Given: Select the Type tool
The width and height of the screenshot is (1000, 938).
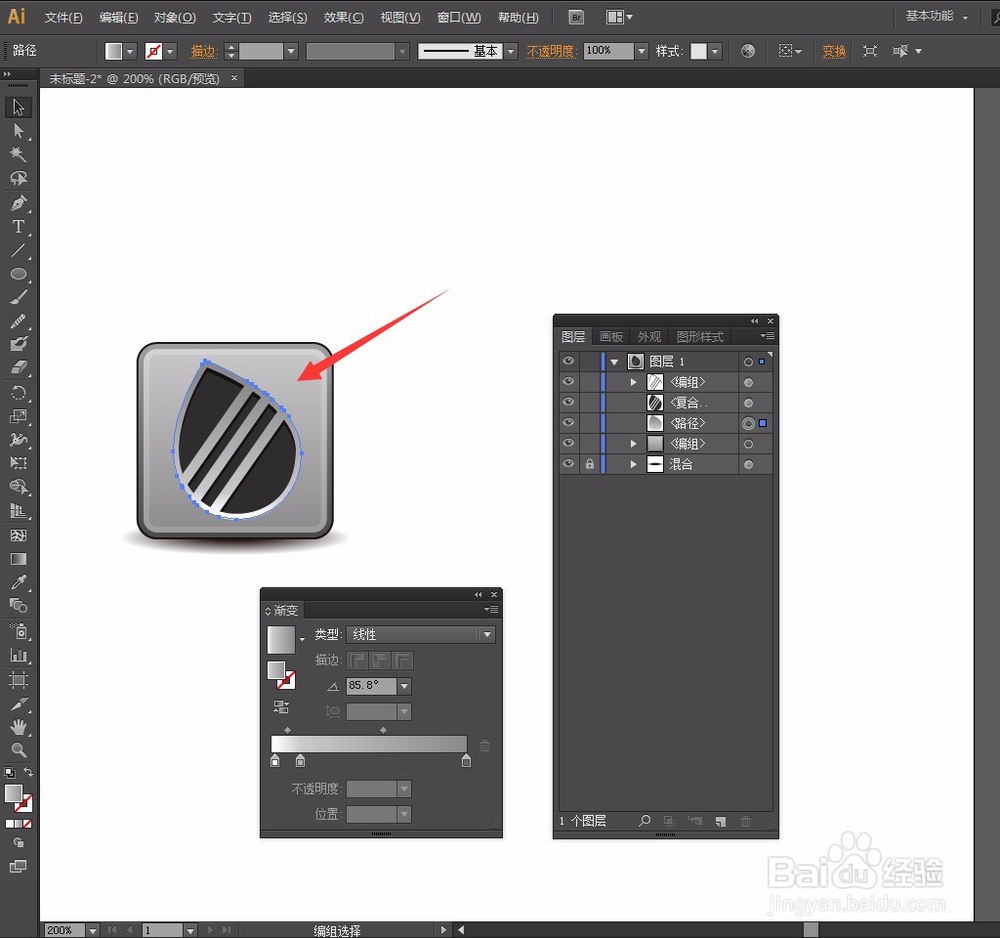Looking at the screenshot, I should [18, 226].
